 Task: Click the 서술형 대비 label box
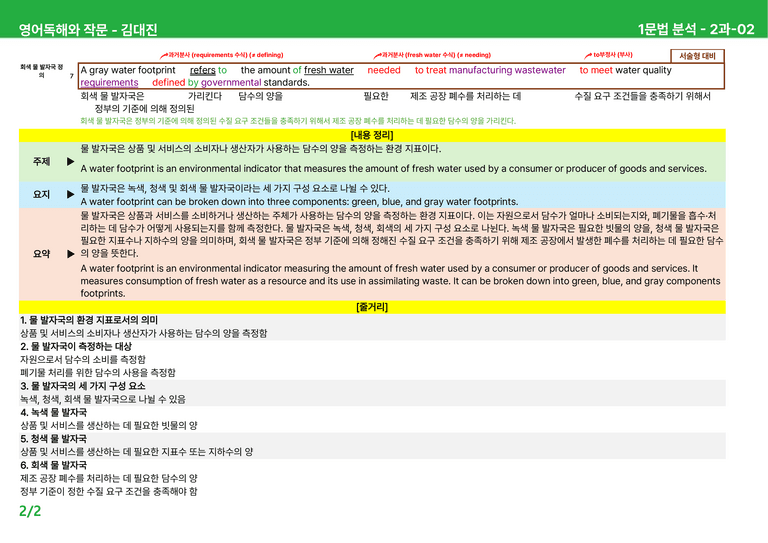[x=697, y=56]
